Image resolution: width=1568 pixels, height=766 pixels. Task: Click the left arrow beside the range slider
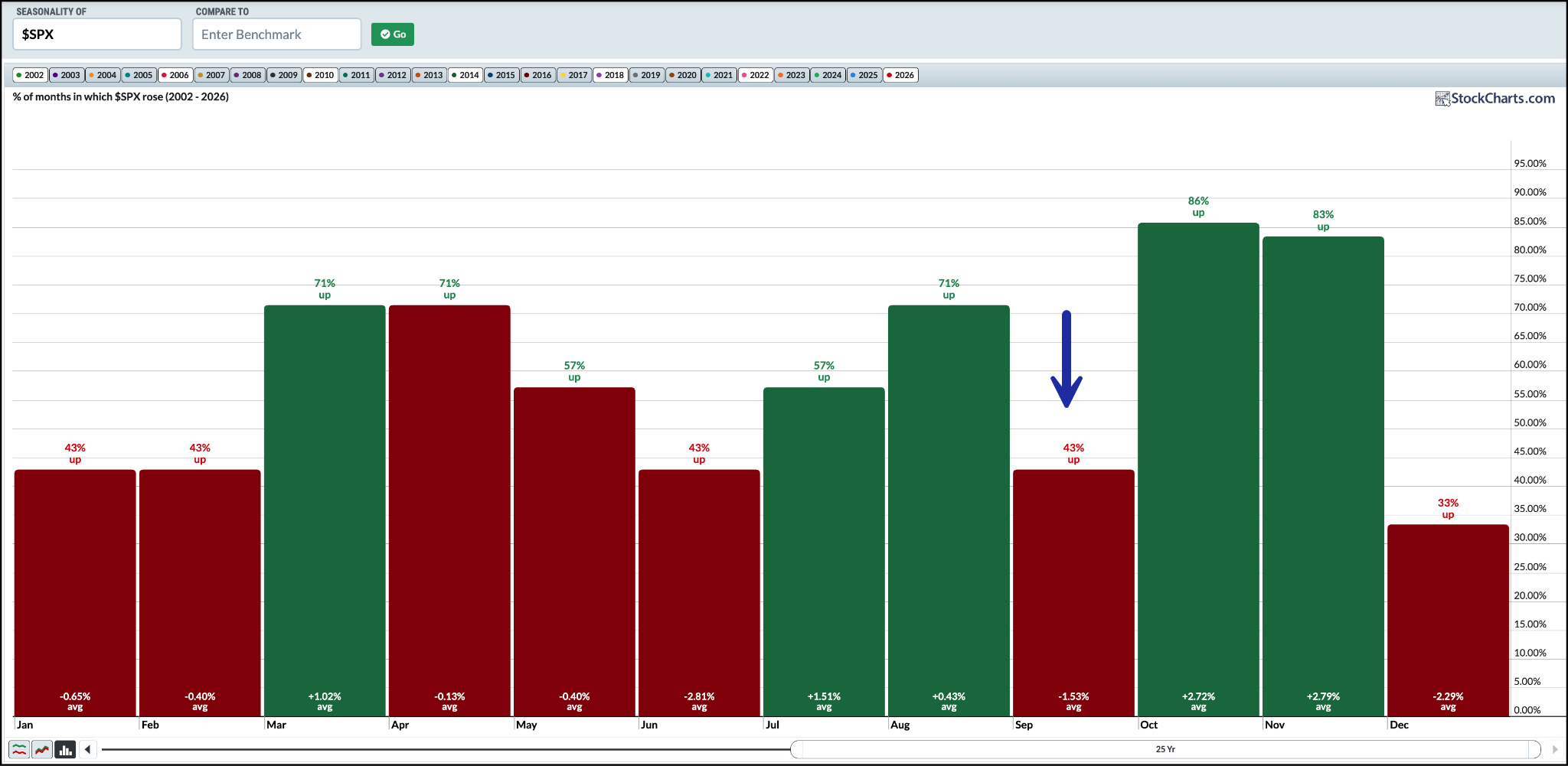88,749
